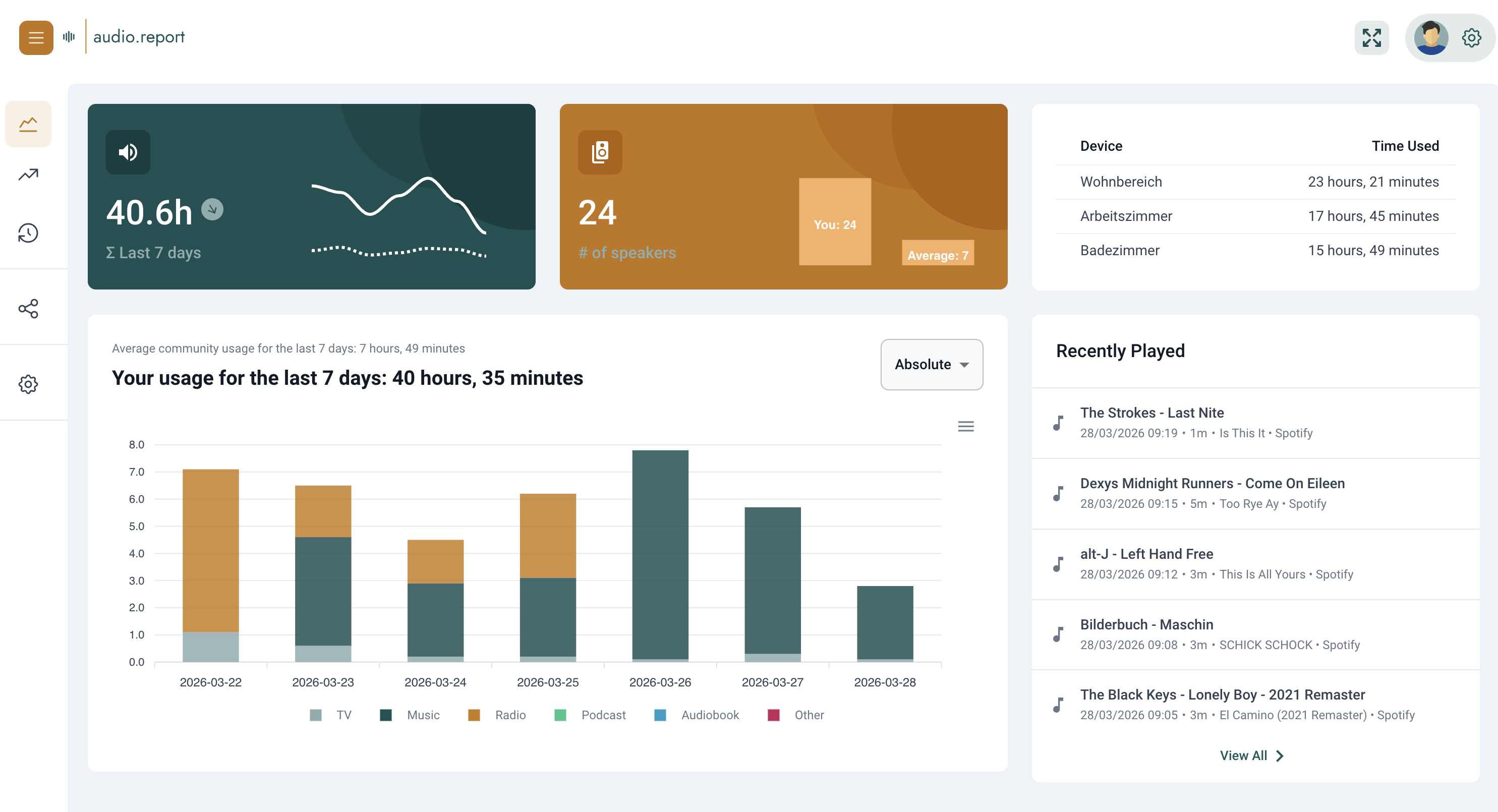Click the music note icon beside Bilderbuch

coord(1058,634)
